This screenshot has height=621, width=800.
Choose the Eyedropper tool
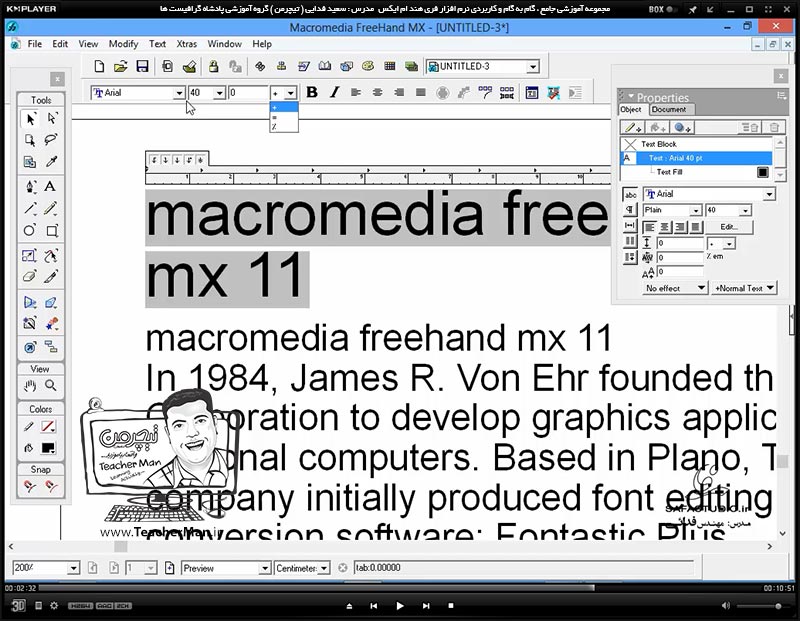(x=52, y=162)
